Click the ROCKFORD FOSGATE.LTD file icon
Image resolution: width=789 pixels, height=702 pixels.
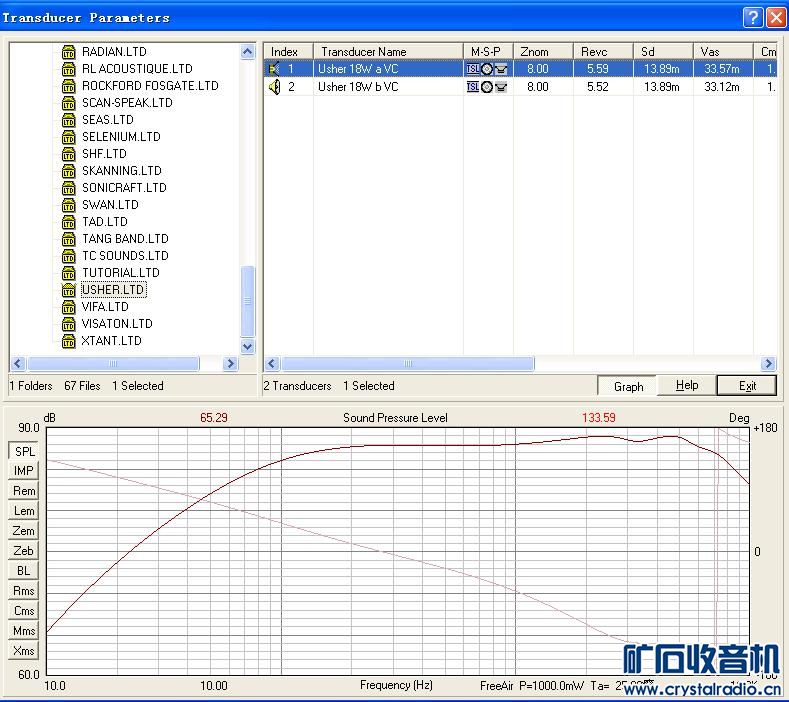coord(68,86)
